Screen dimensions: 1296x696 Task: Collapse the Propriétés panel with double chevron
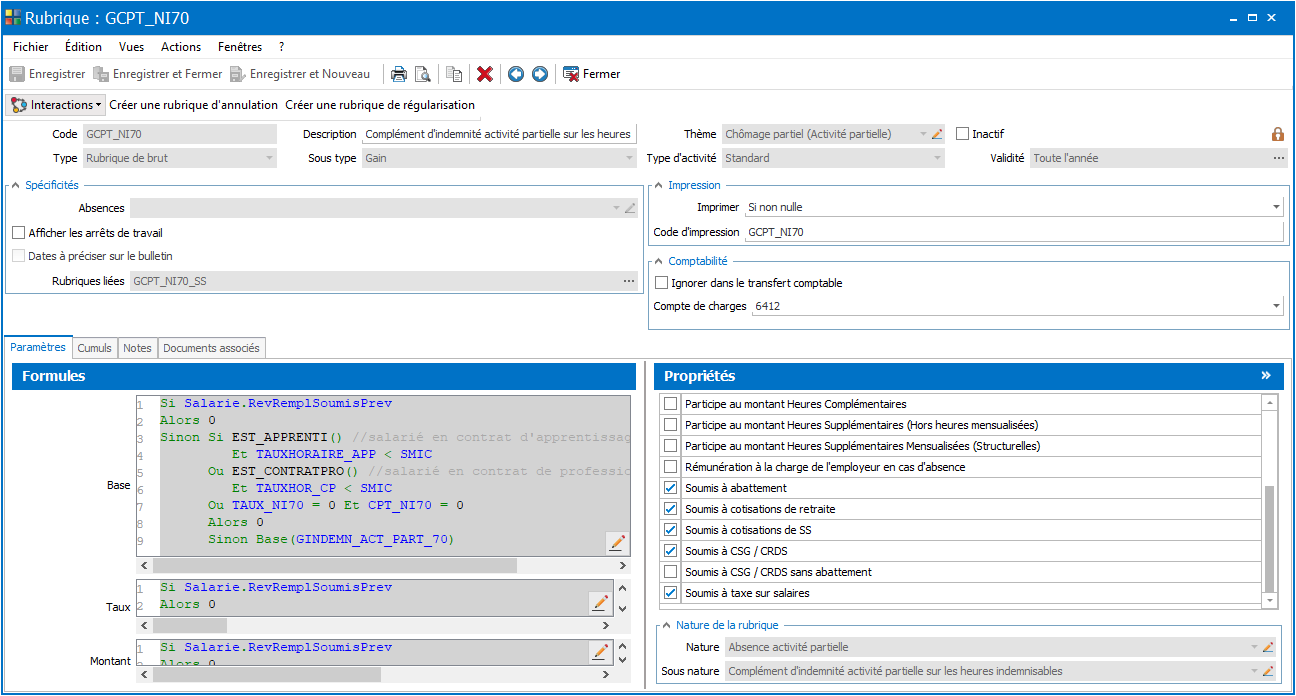[1266, 376]
